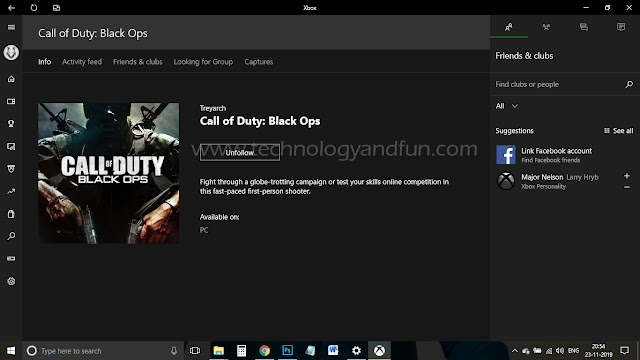Open the hamburger menu in the sidebar

coord(11,27)
